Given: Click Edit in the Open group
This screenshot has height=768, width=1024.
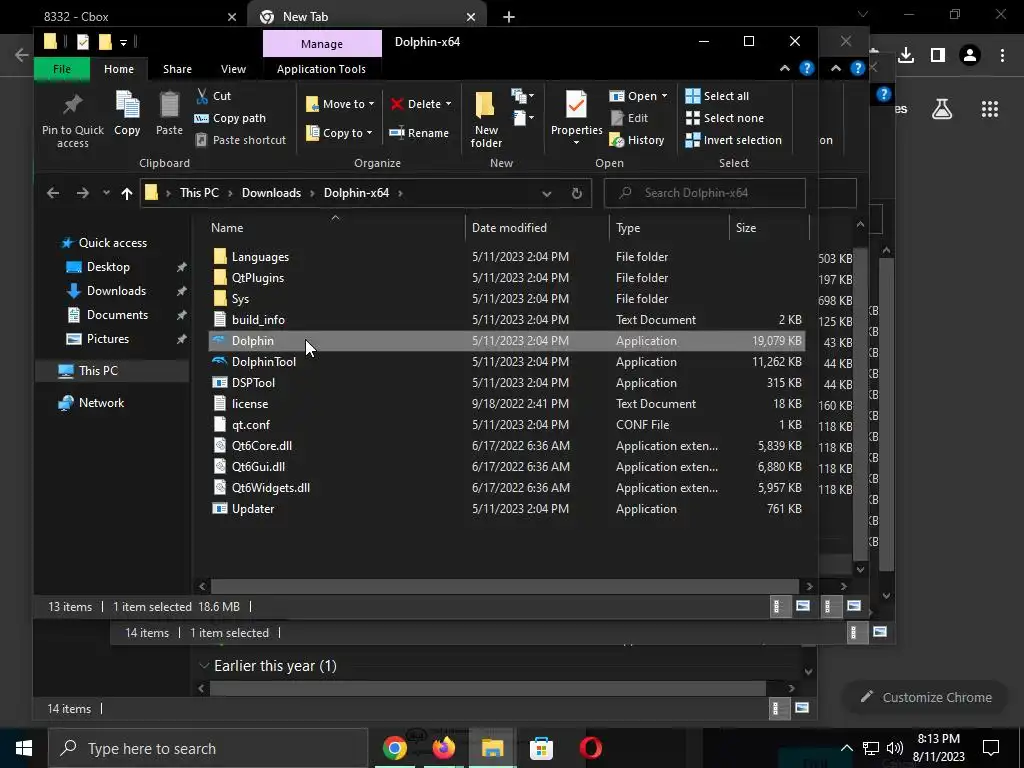Looking at the screenshot, I should [x=629, y=118].
